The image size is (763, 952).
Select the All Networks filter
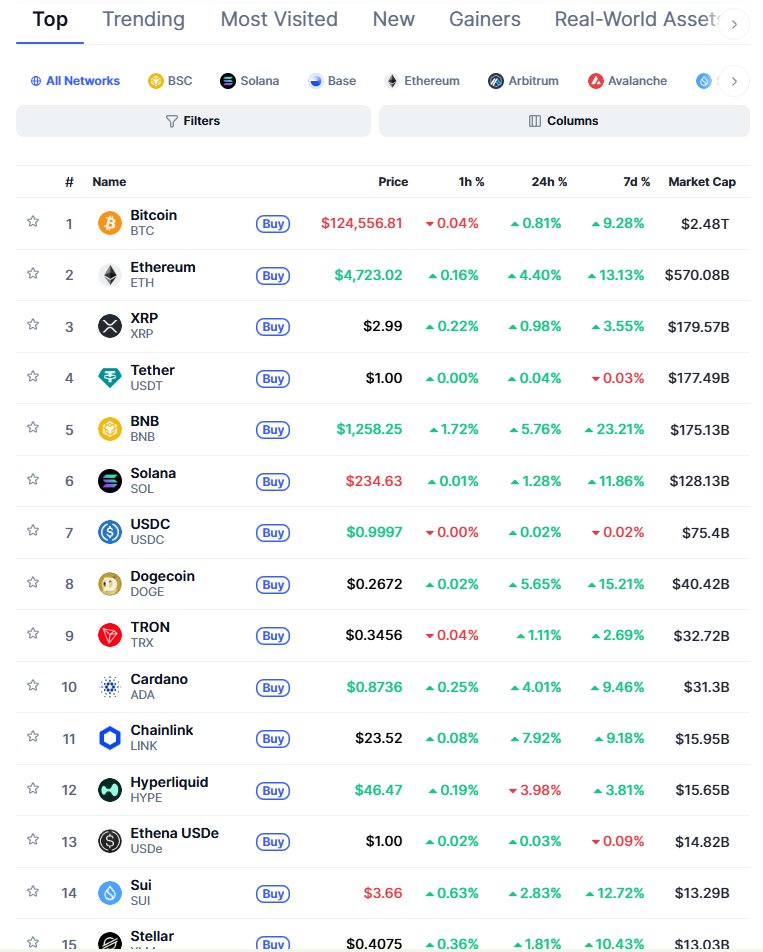point(75,81)
